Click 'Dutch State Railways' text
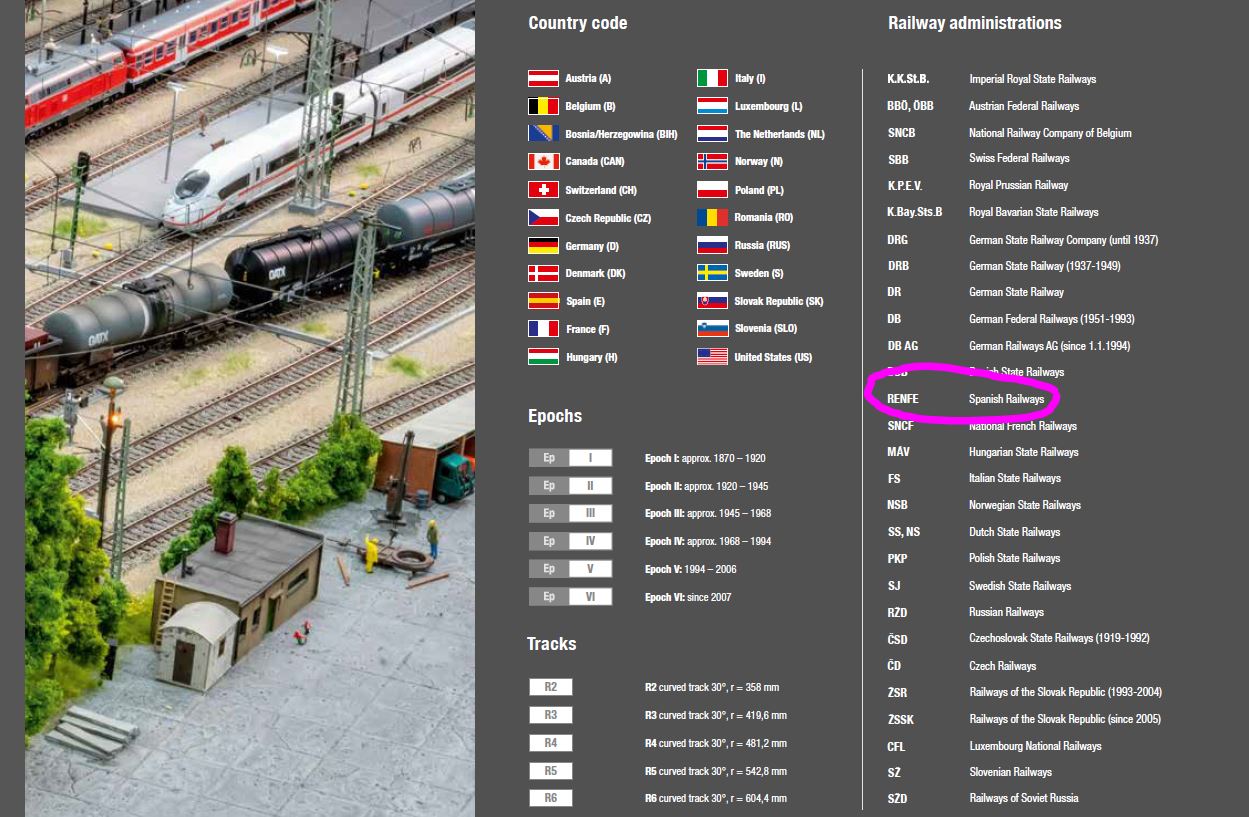 [x=1015, y=532]
